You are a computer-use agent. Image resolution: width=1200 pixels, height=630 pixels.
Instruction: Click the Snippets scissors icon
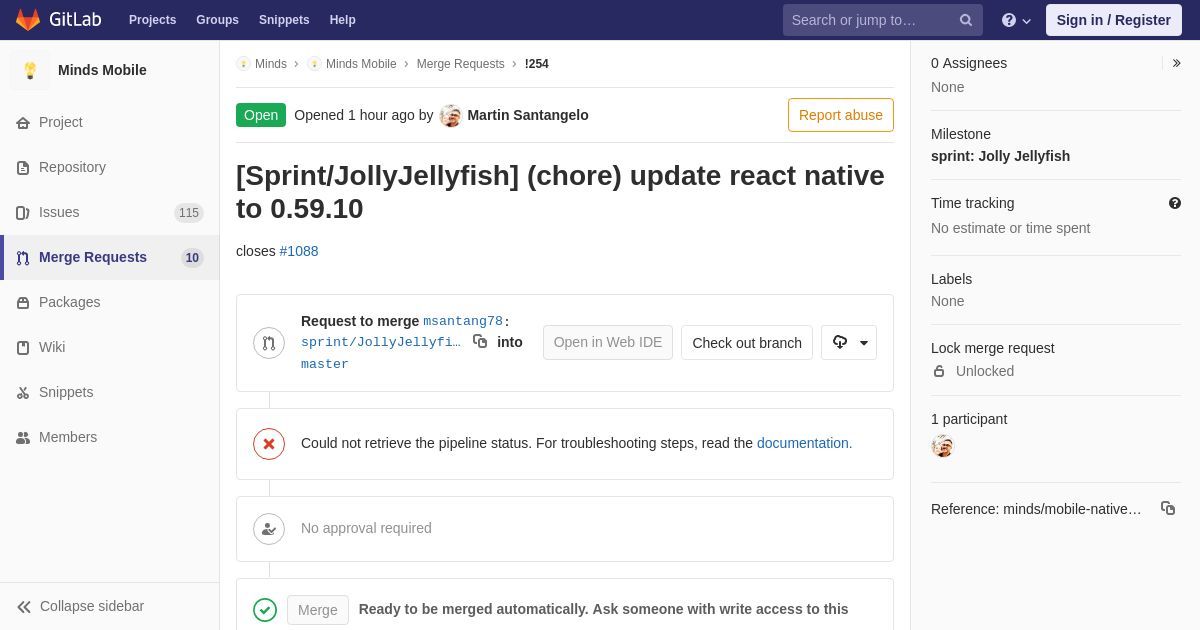(x=23, y=393)
